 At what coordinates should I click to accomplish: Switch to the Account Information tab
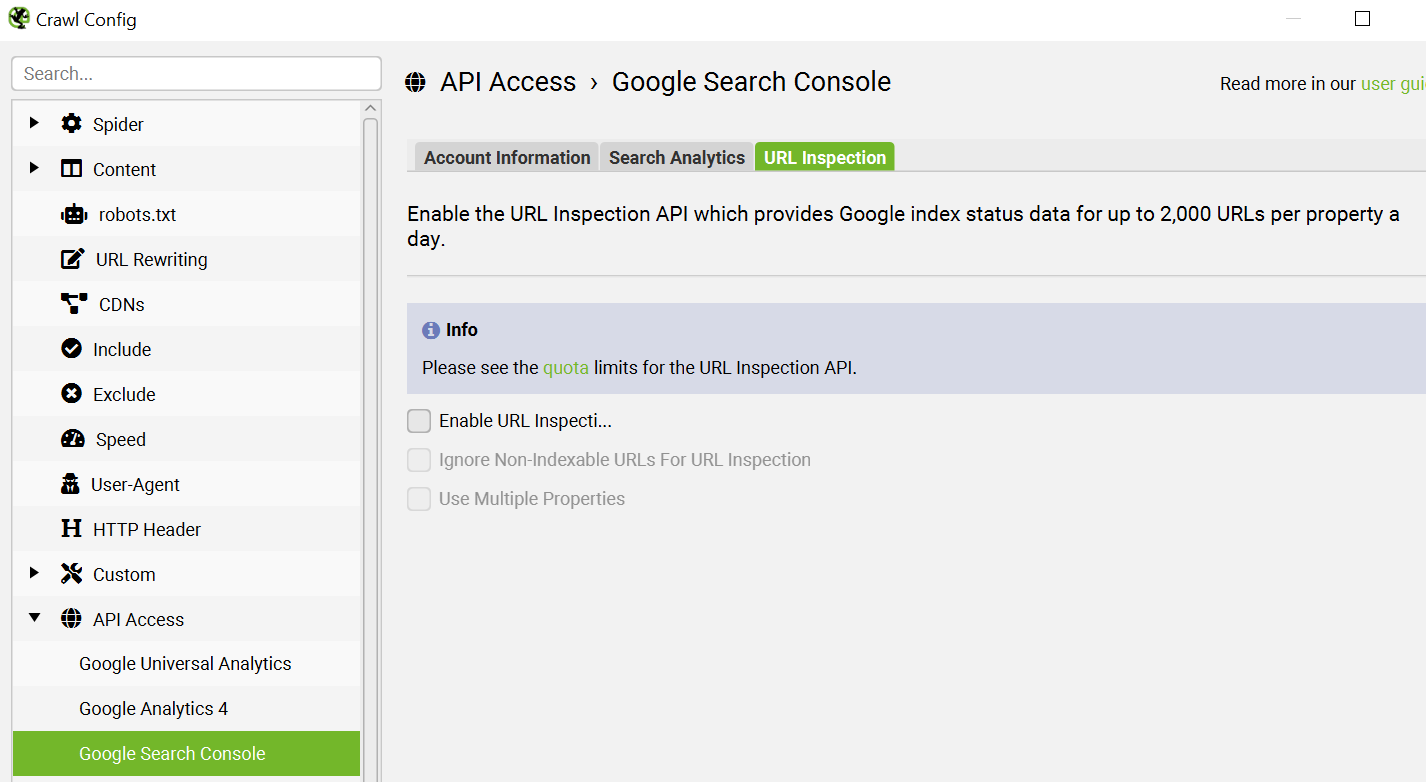(x=507, y=157)
